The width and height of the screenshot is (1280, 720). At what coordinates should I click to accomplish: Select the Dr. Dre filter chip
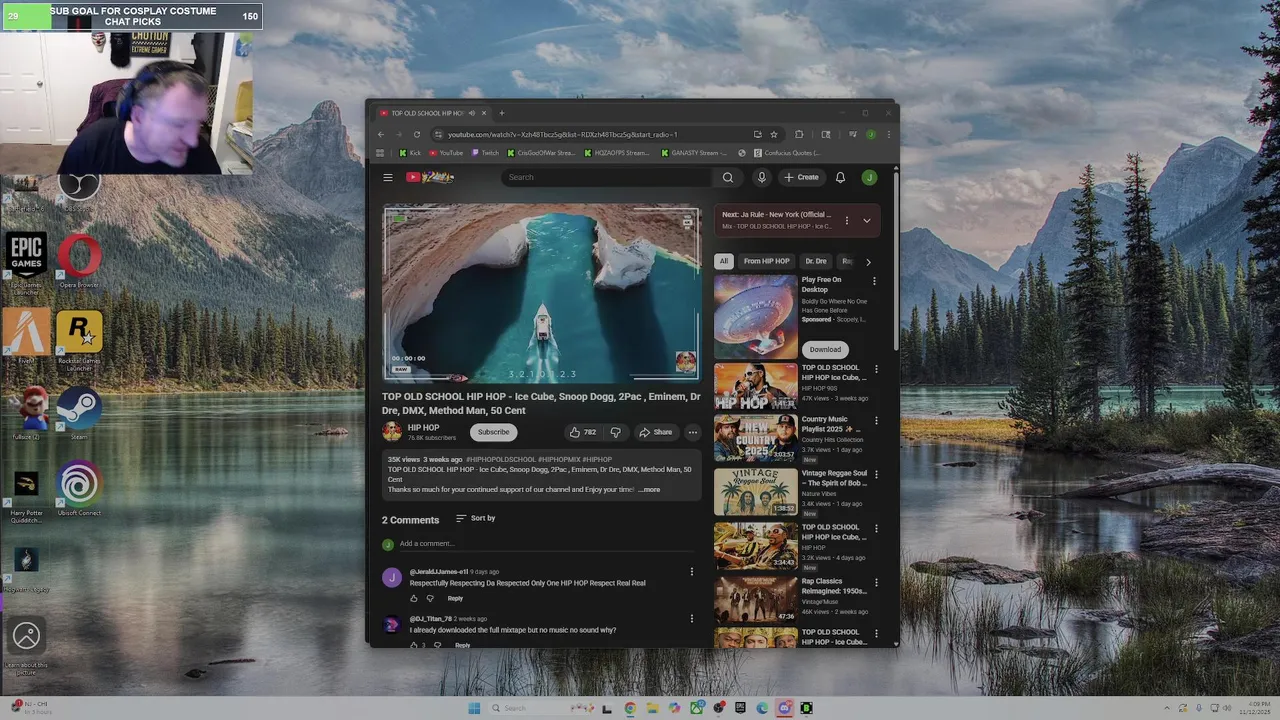[x=816, y=261]
